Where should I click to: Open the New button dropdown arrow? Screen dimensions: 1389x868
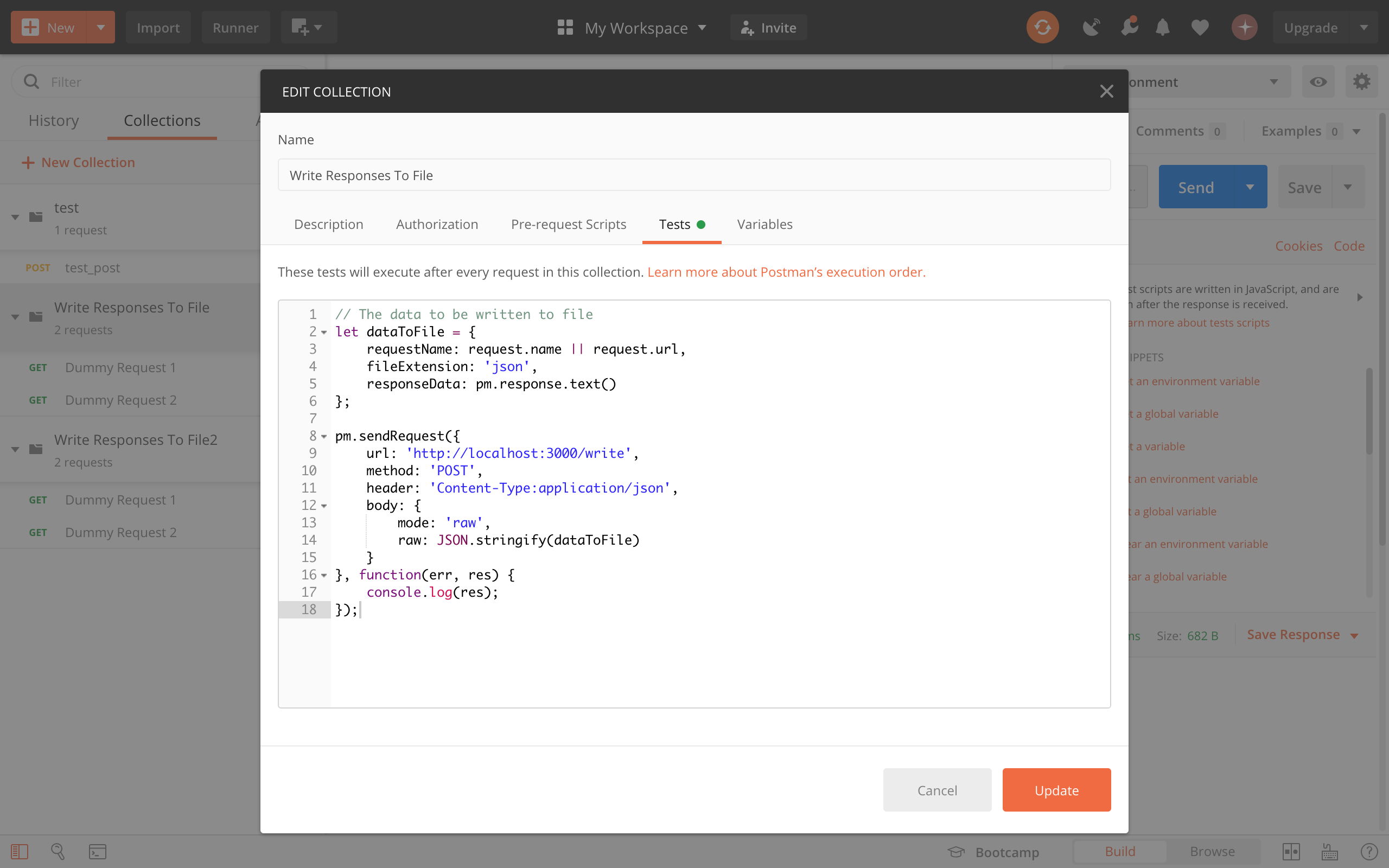click(x=100, y=27)
